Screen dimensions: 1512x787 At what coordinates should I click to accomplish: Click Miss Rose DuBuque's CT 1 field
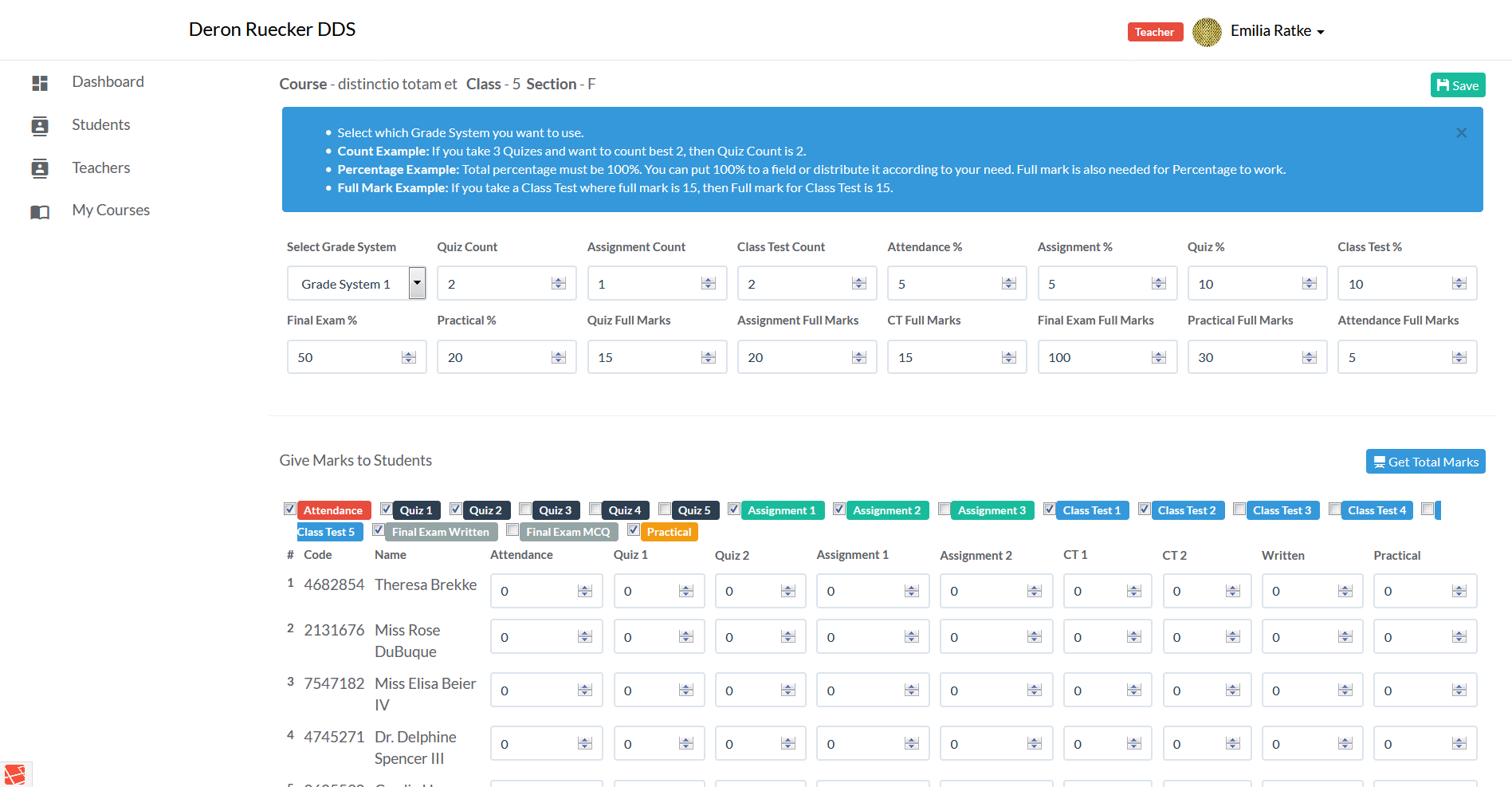tap(1107, 637)
